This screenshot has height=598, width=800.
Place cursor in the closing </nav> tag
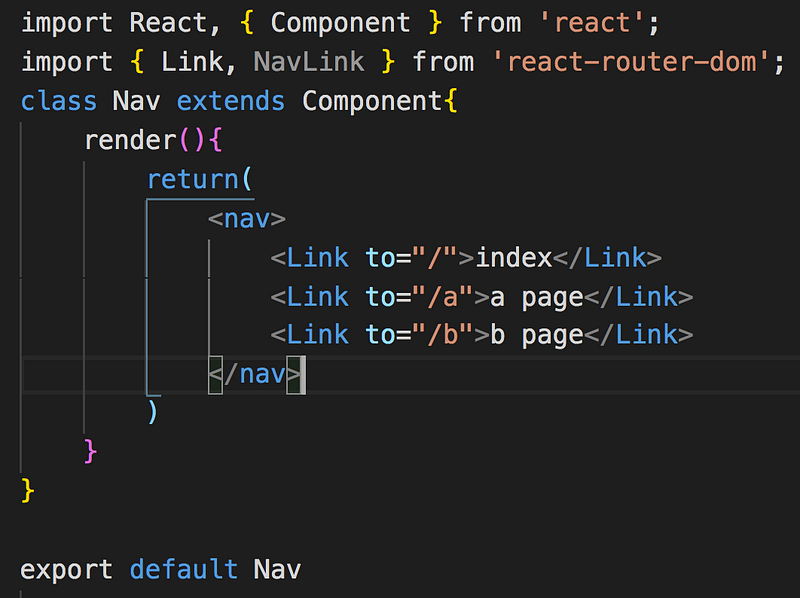254,375
